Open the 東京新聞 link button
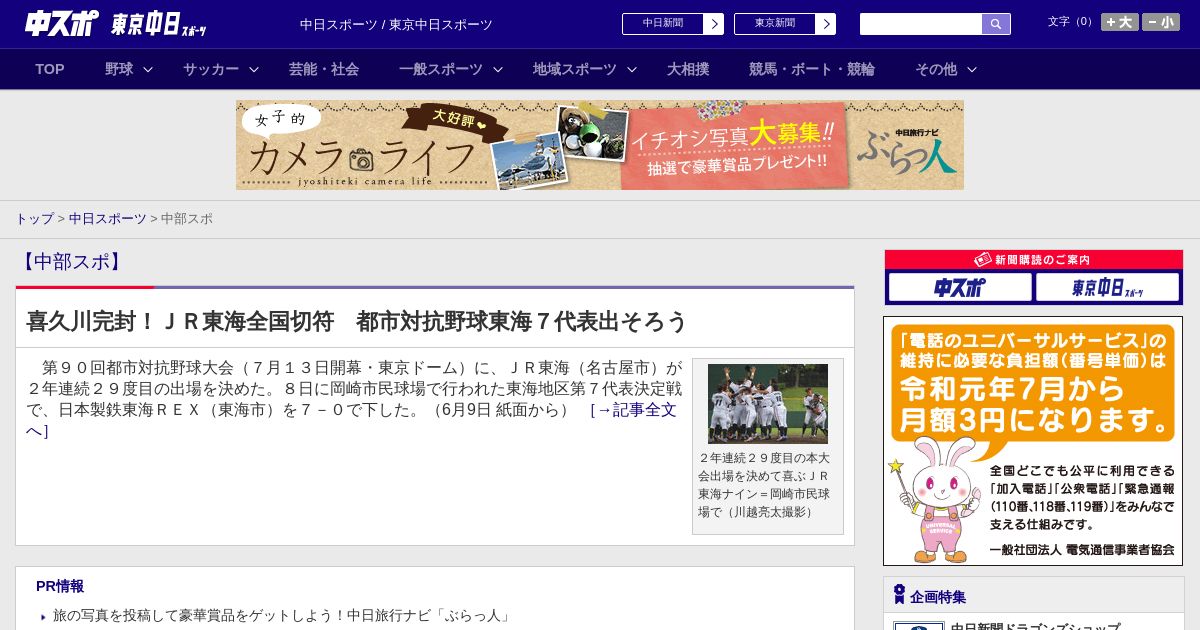The height and width of the screenshot is (630, 1200). pyautogui.click(x=774, y=24)
